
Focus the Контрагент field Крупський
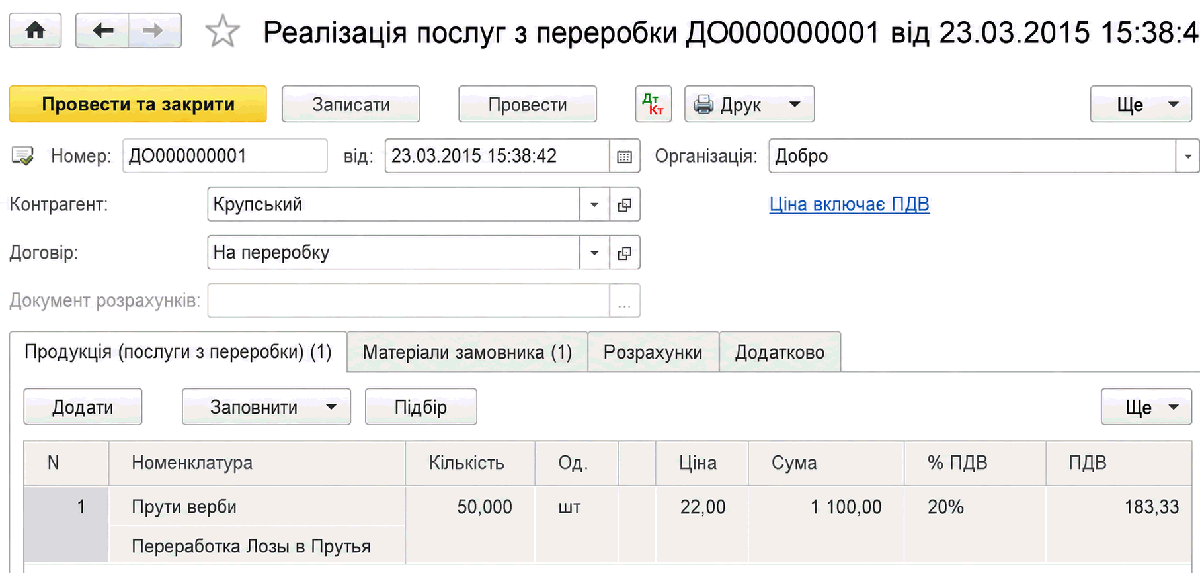[393, 205]
